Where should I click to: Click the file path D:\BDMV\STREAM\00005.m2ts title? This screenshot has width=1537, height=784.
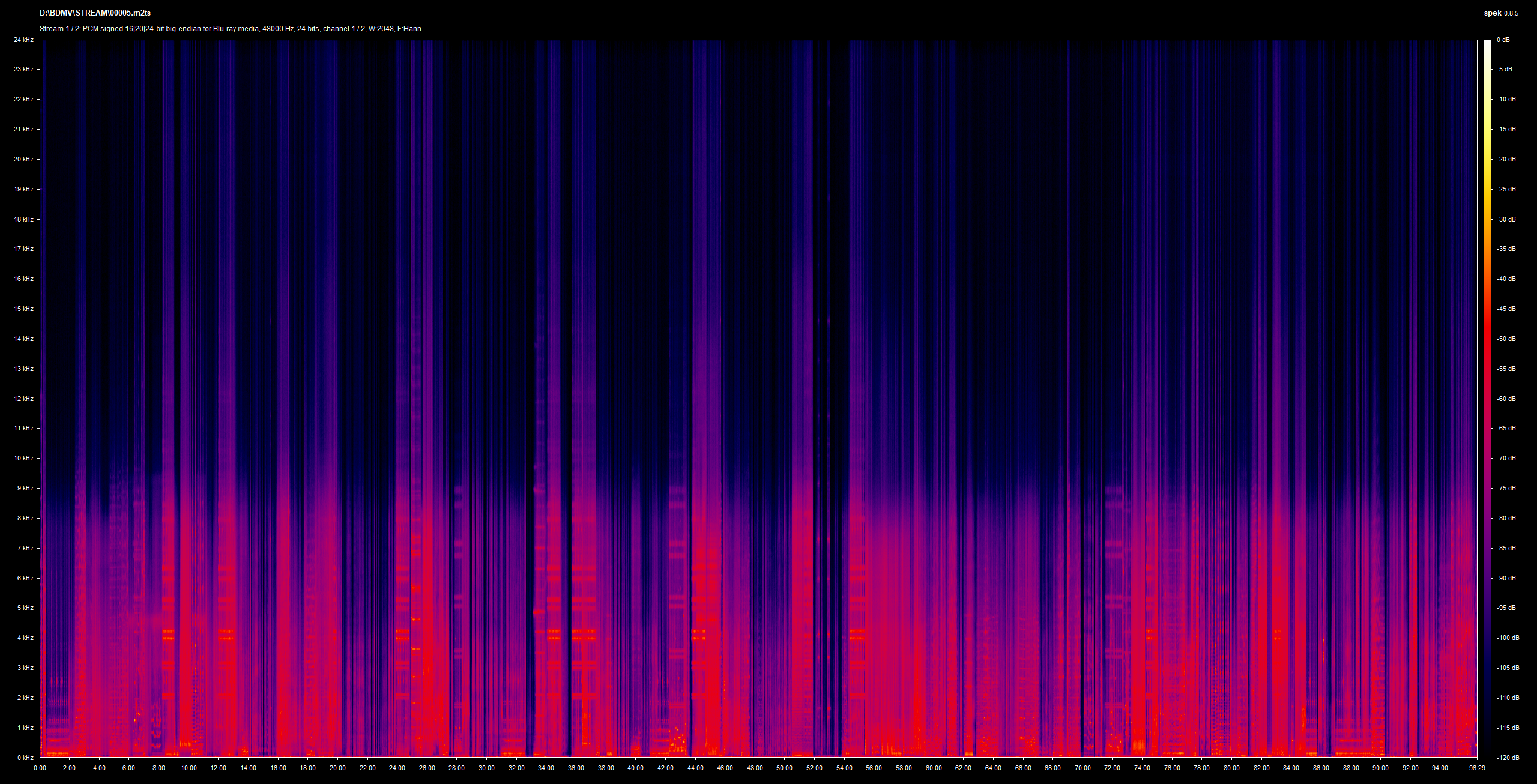click(x=95, y=13)
